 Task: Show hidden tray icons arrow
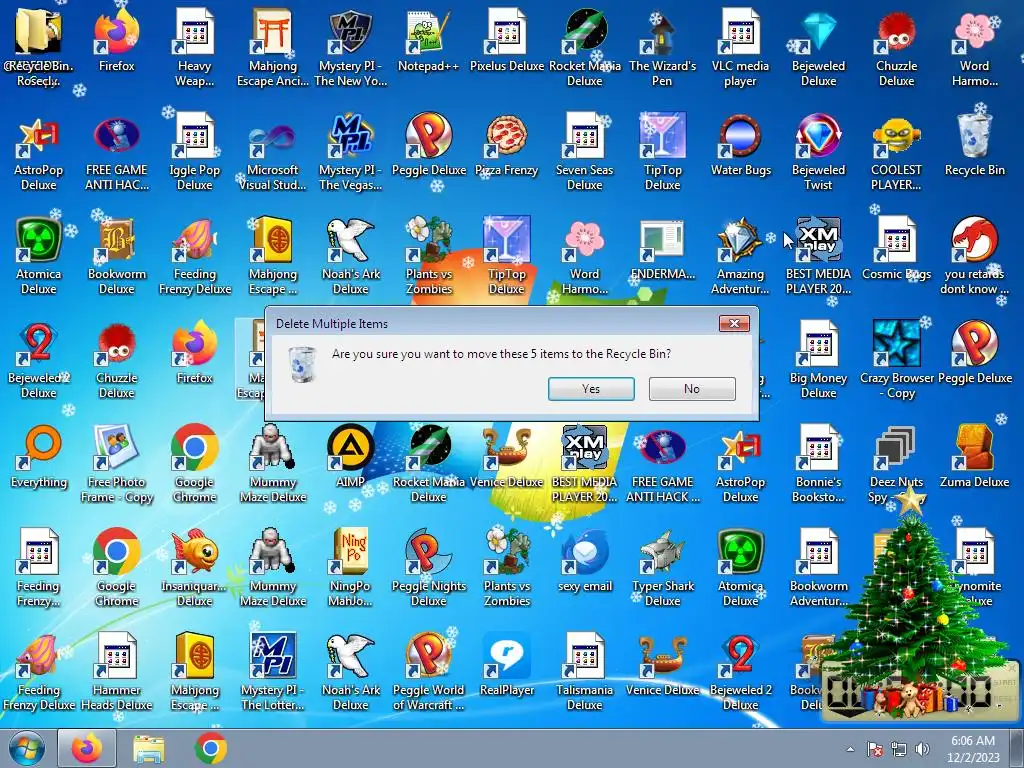pos(850,749)
